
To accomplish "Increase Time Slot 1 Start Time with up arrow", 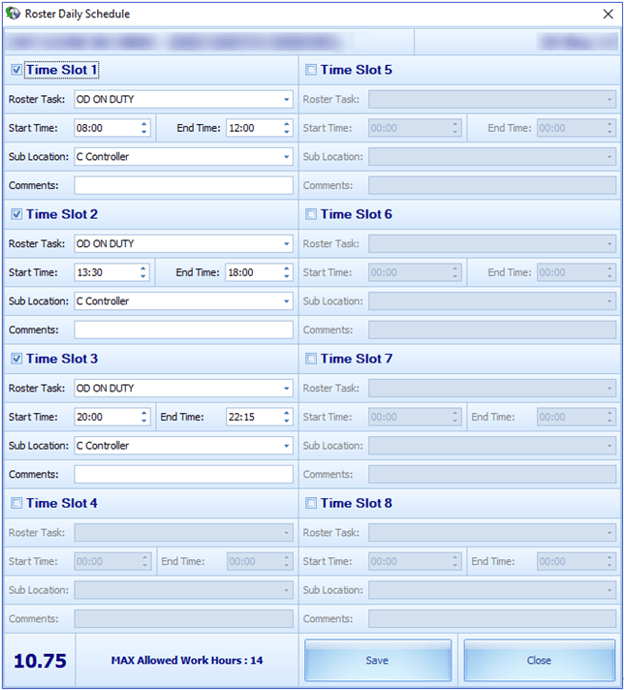I will click(x=144, y=124).
